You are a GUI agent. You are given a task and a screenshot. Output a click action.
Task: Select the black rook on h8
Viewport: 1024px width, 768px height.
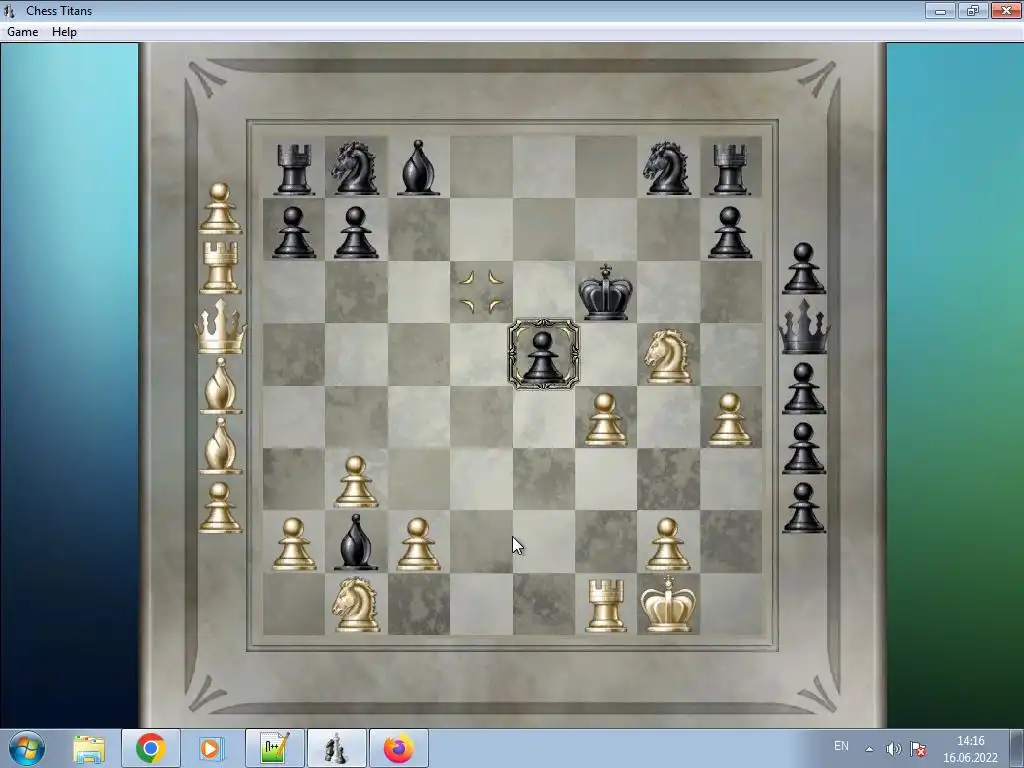[x=730, y=168]
